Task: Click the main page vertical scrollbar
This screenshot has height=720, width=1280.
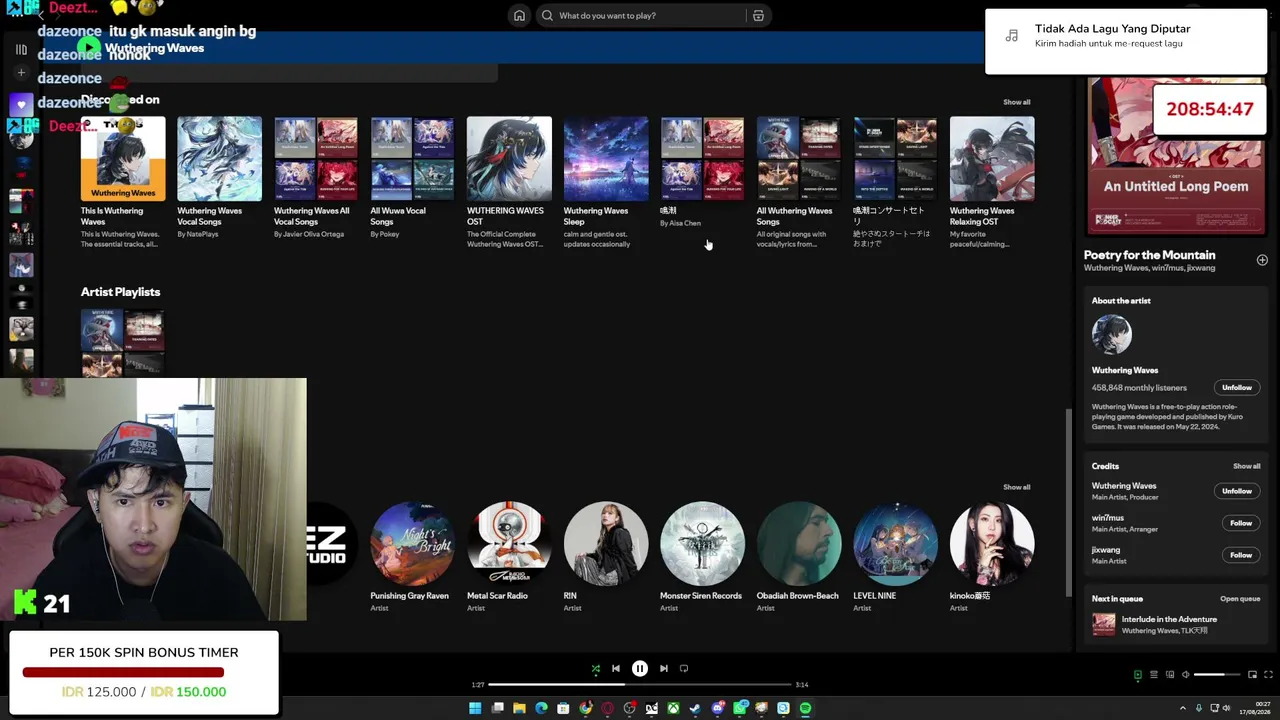Action: pyautogui.click(x=1069, y=502)
